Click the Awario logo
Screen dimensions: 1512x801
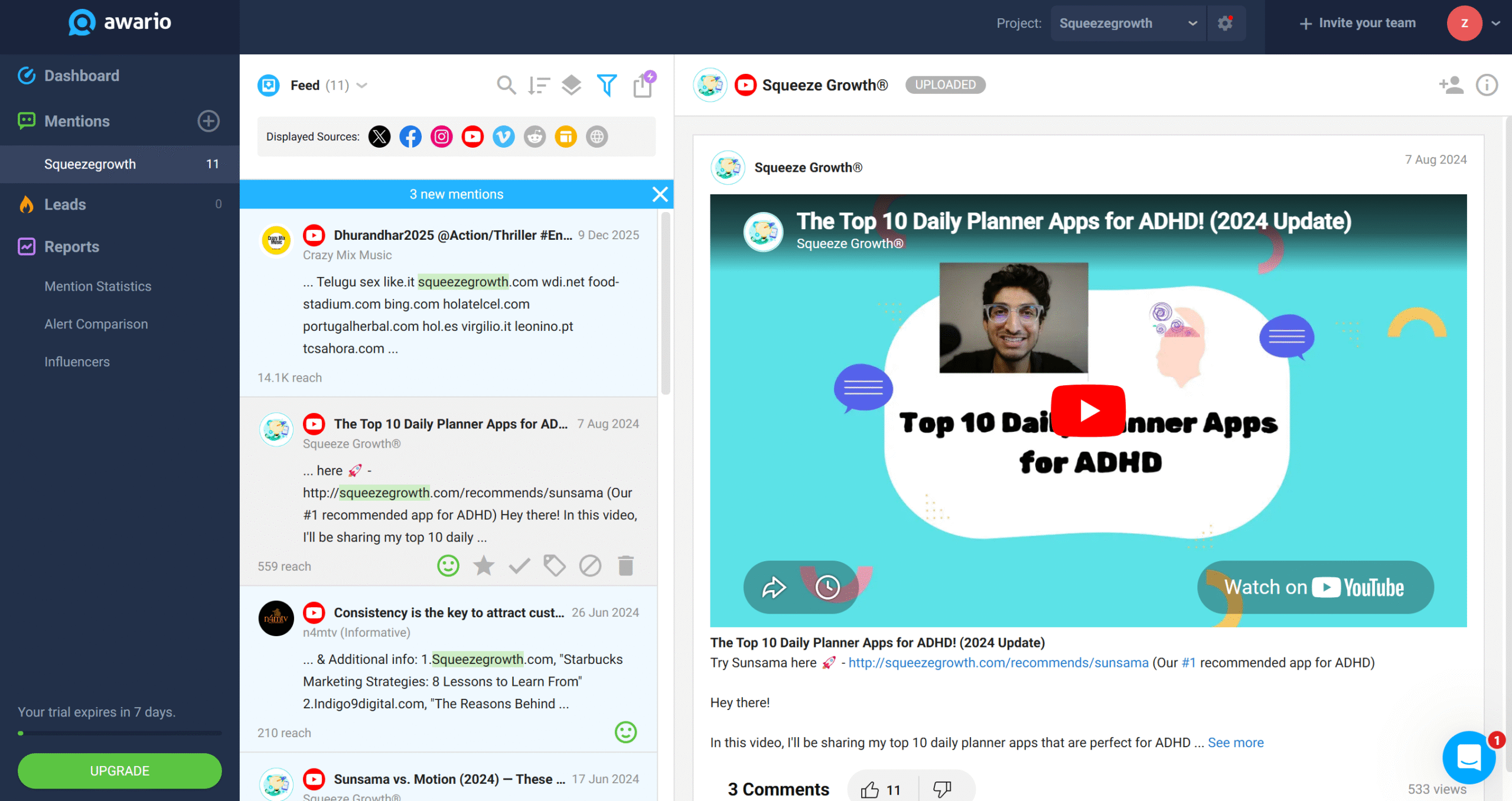tap(120, 22)
